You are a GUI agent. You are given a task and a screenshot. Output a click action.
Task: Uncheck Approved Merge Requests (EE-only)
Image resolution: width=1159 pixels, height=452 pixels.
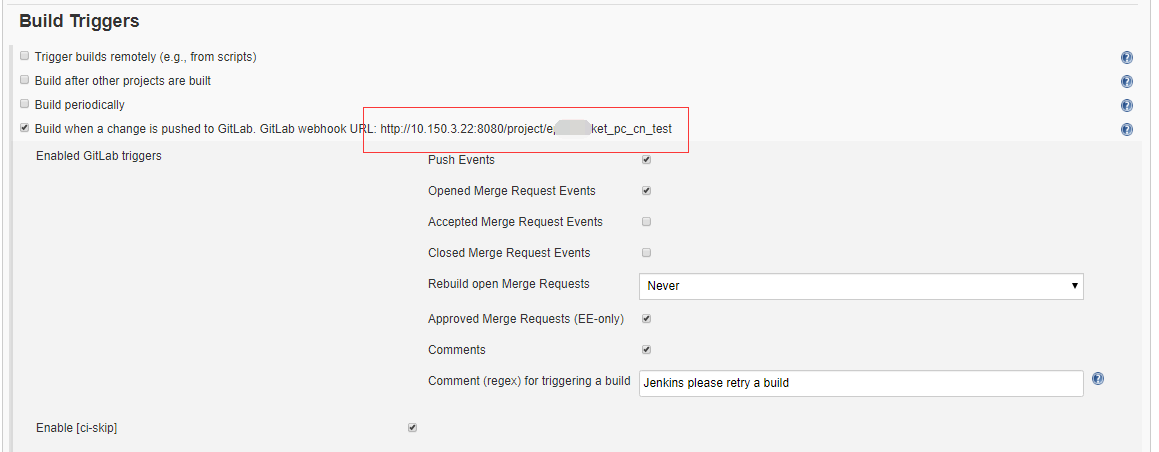(647, 318)
